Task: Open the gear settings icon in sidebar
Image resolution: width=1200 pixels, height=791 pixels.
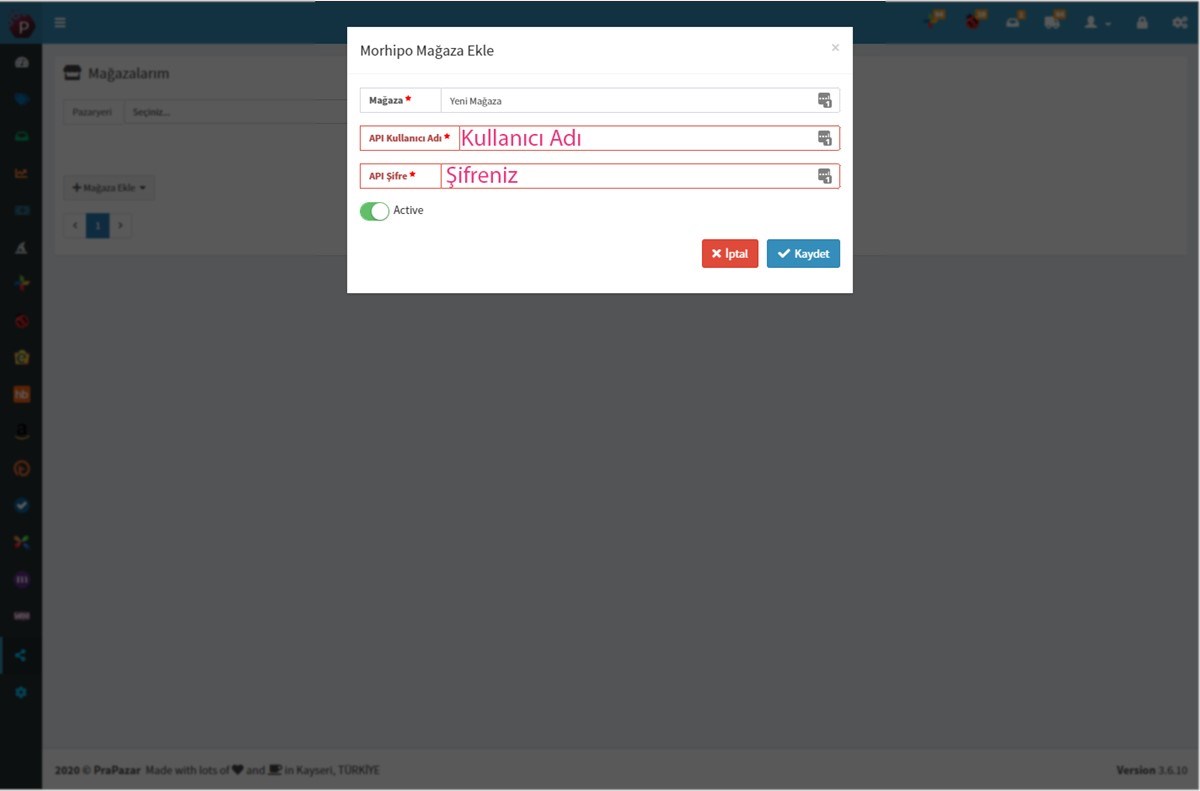Action: coord(21,692)
